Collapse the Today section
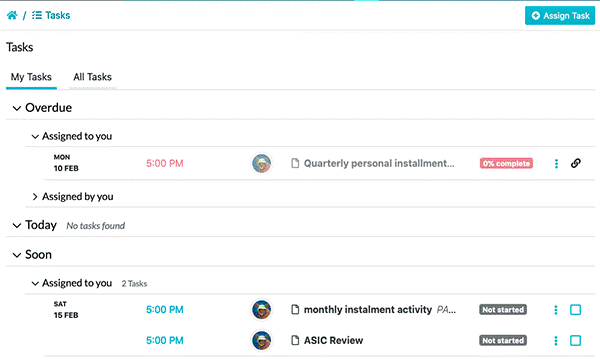Image resolution: width=600 pixels, height=362 pixels. pos(16,225)
